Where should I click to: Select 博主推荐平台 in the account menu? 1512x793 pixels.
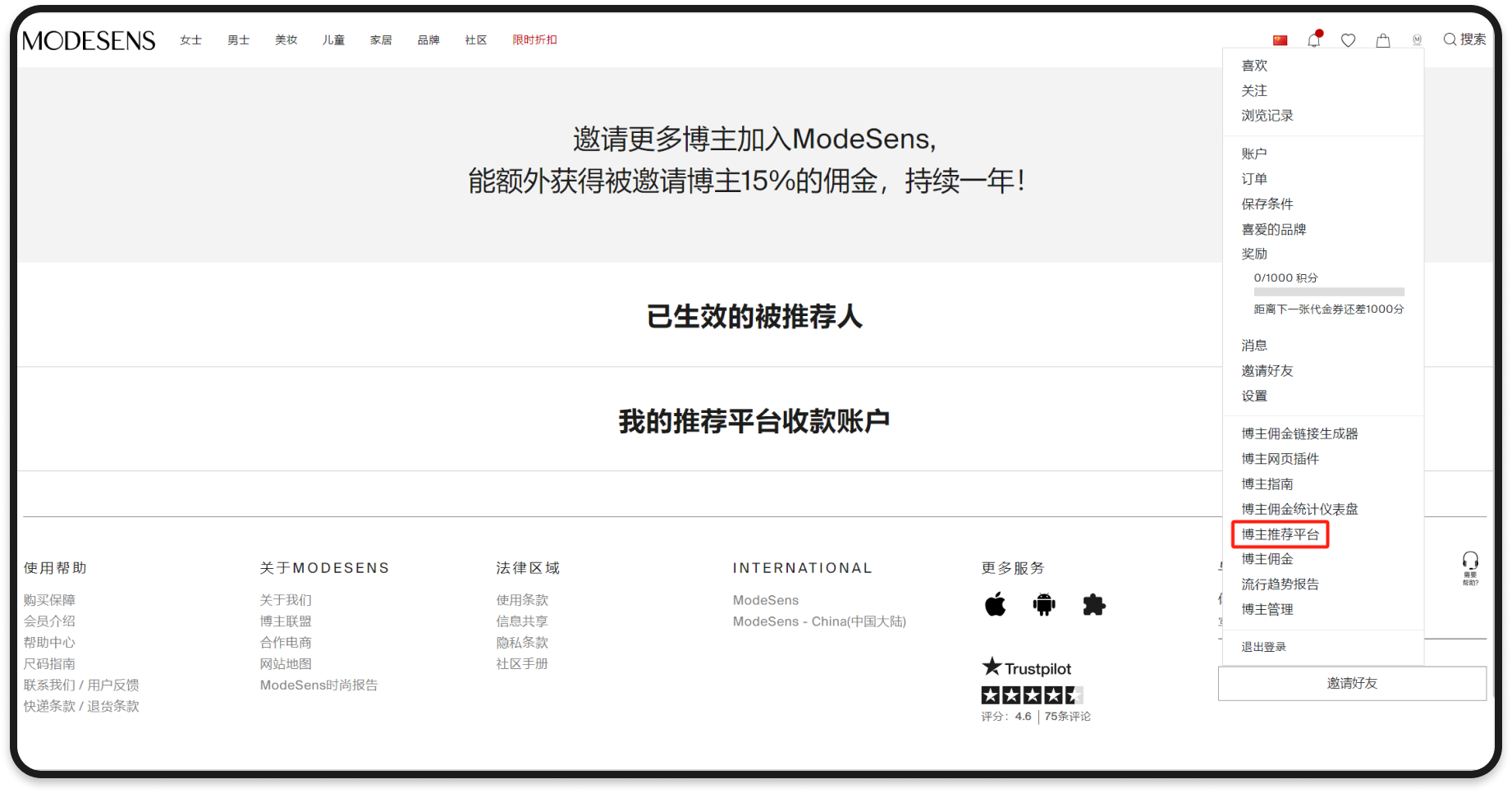point(1280,534)
